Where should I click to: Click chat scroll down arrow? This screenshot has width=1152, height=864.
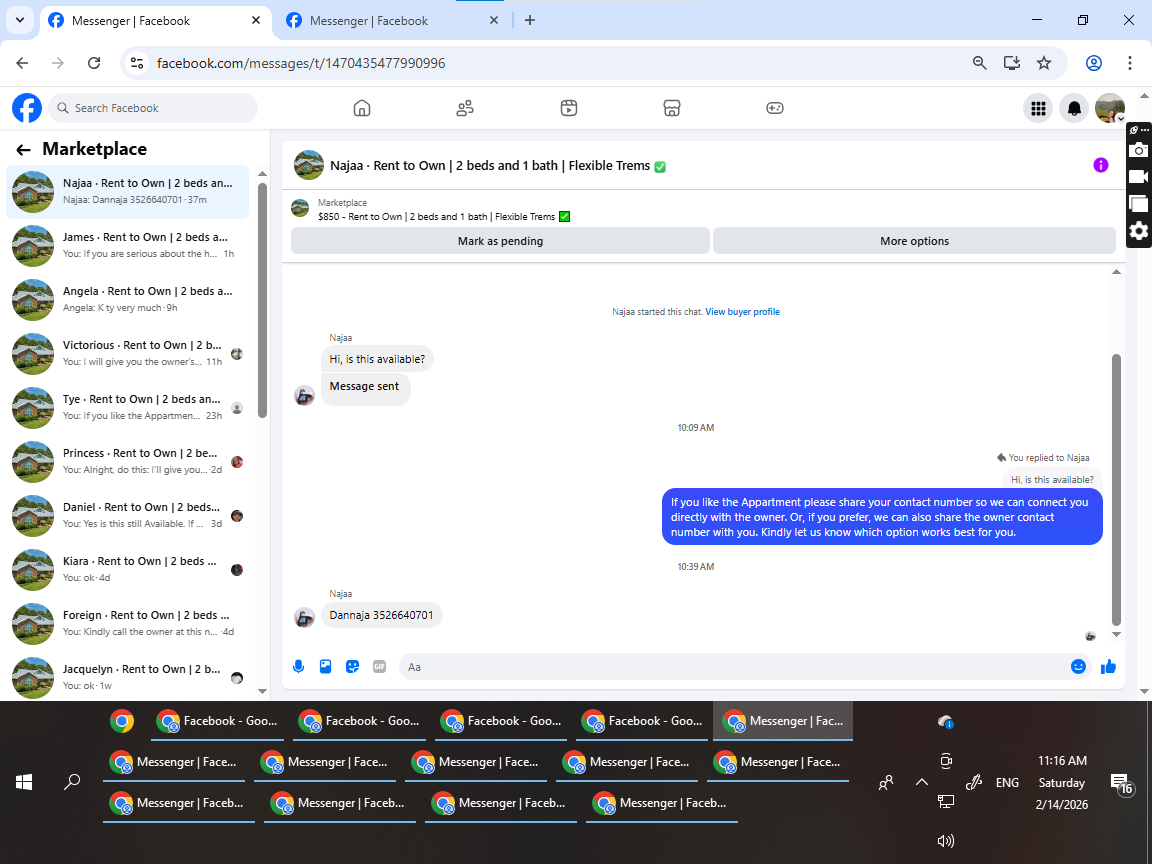pyautogui.click(x=1116, y=635)
